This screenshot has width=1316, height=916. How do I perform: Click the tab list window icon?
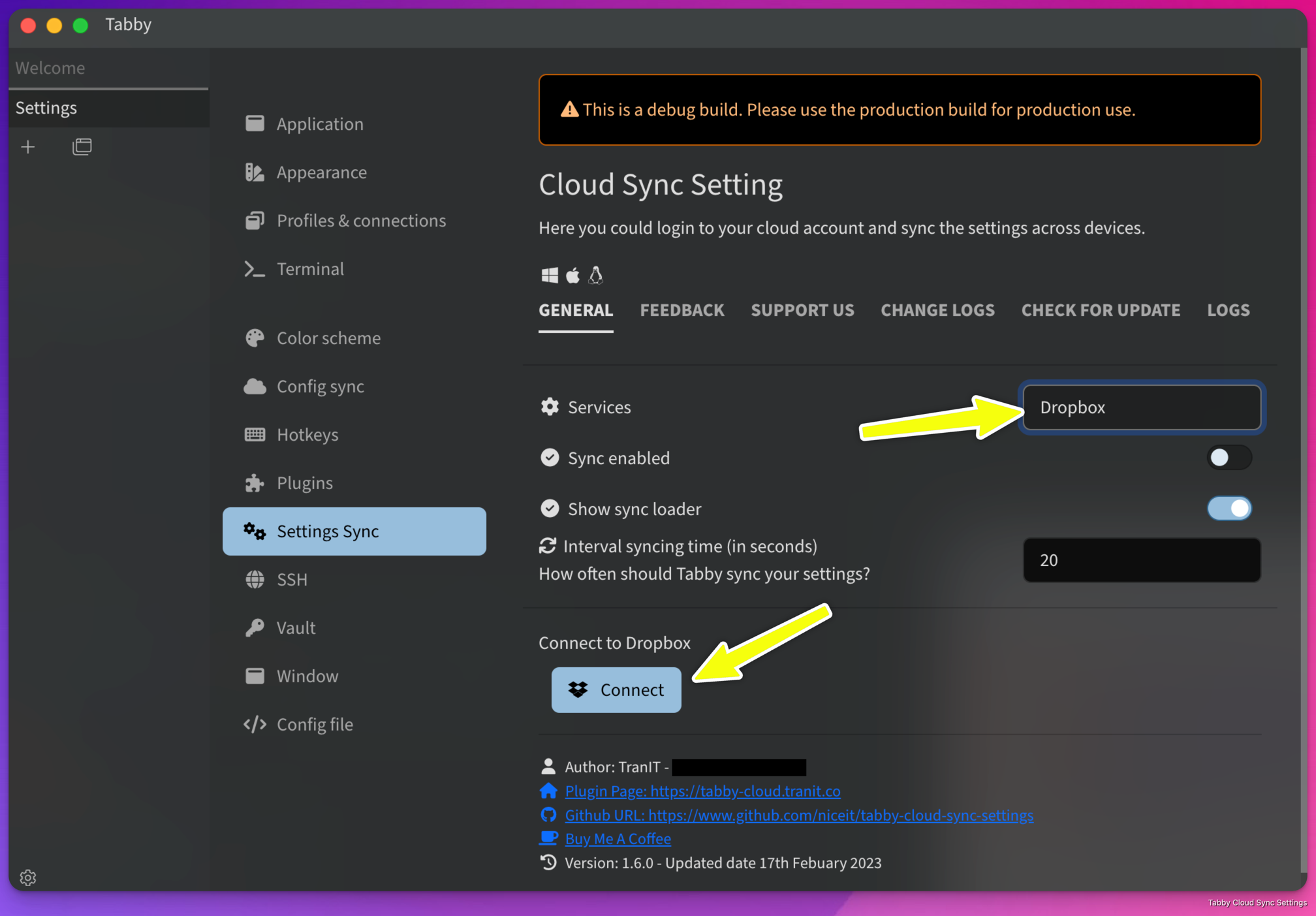82,147
